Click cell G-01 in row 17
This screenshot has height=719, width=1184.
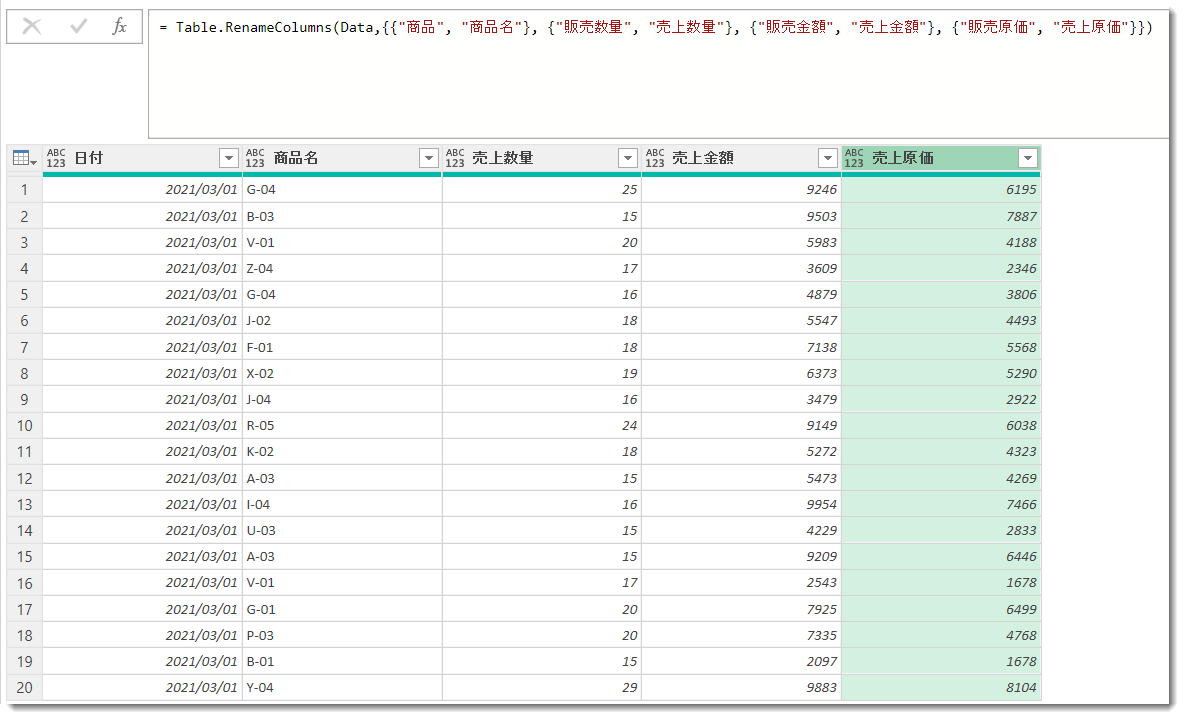[x=341, y=609]
